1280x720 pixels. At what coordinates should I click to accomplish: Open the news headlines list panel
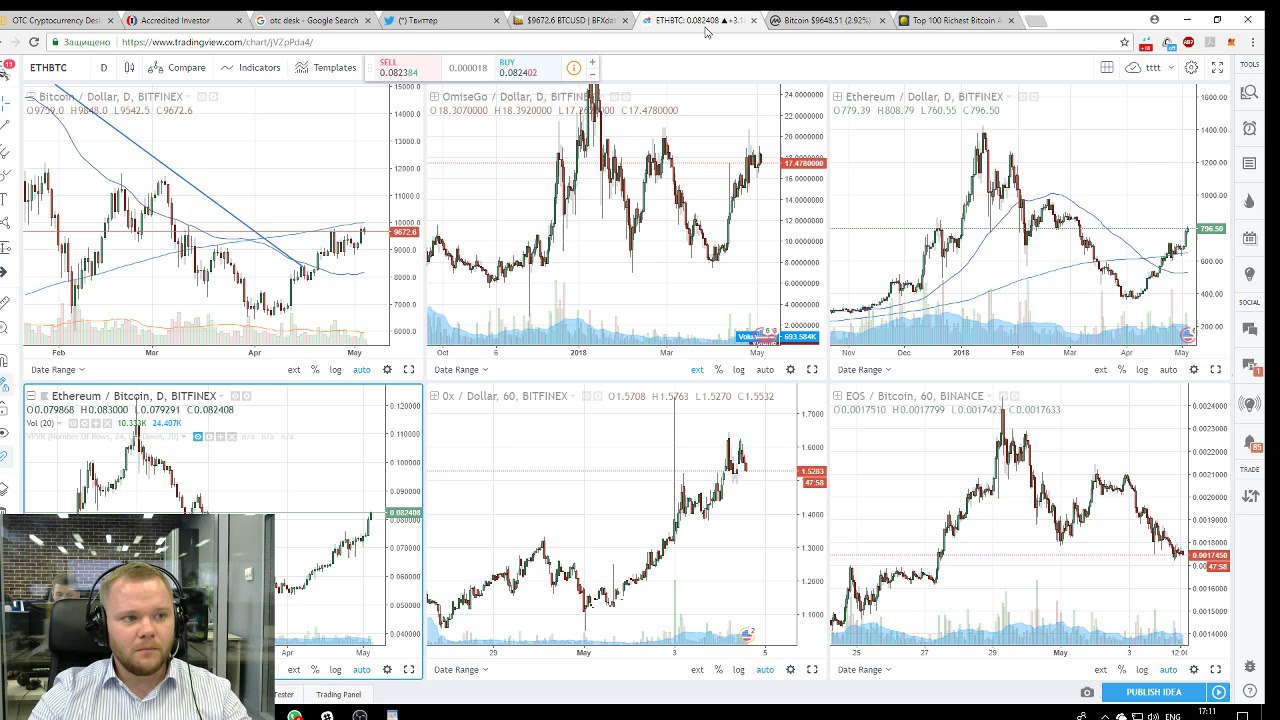pyautogui.click(x=1249, y=163)
